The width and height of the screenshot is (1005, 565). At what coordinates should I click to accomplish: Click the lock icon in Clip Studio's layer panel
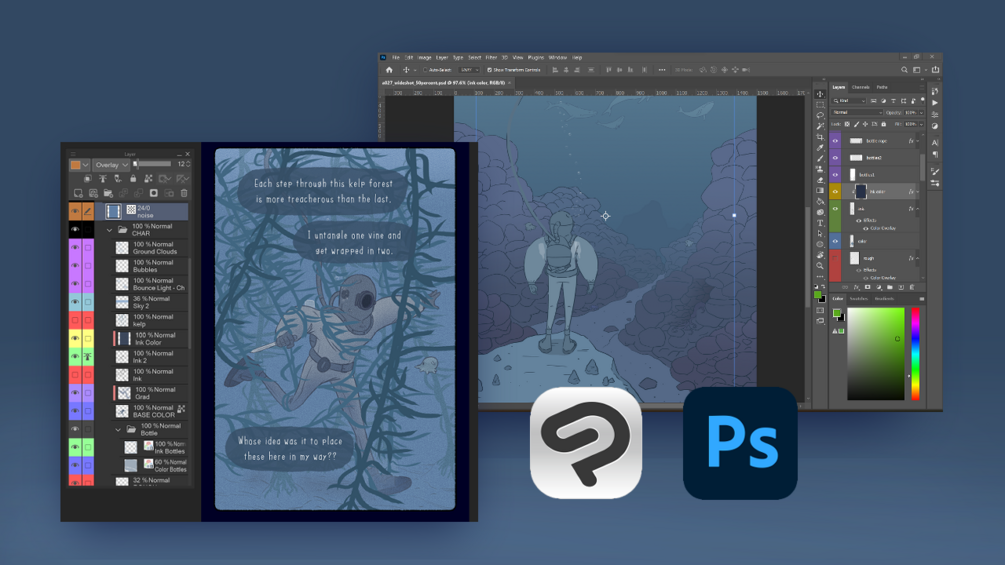pyautogui.click(x=133, y=179)
